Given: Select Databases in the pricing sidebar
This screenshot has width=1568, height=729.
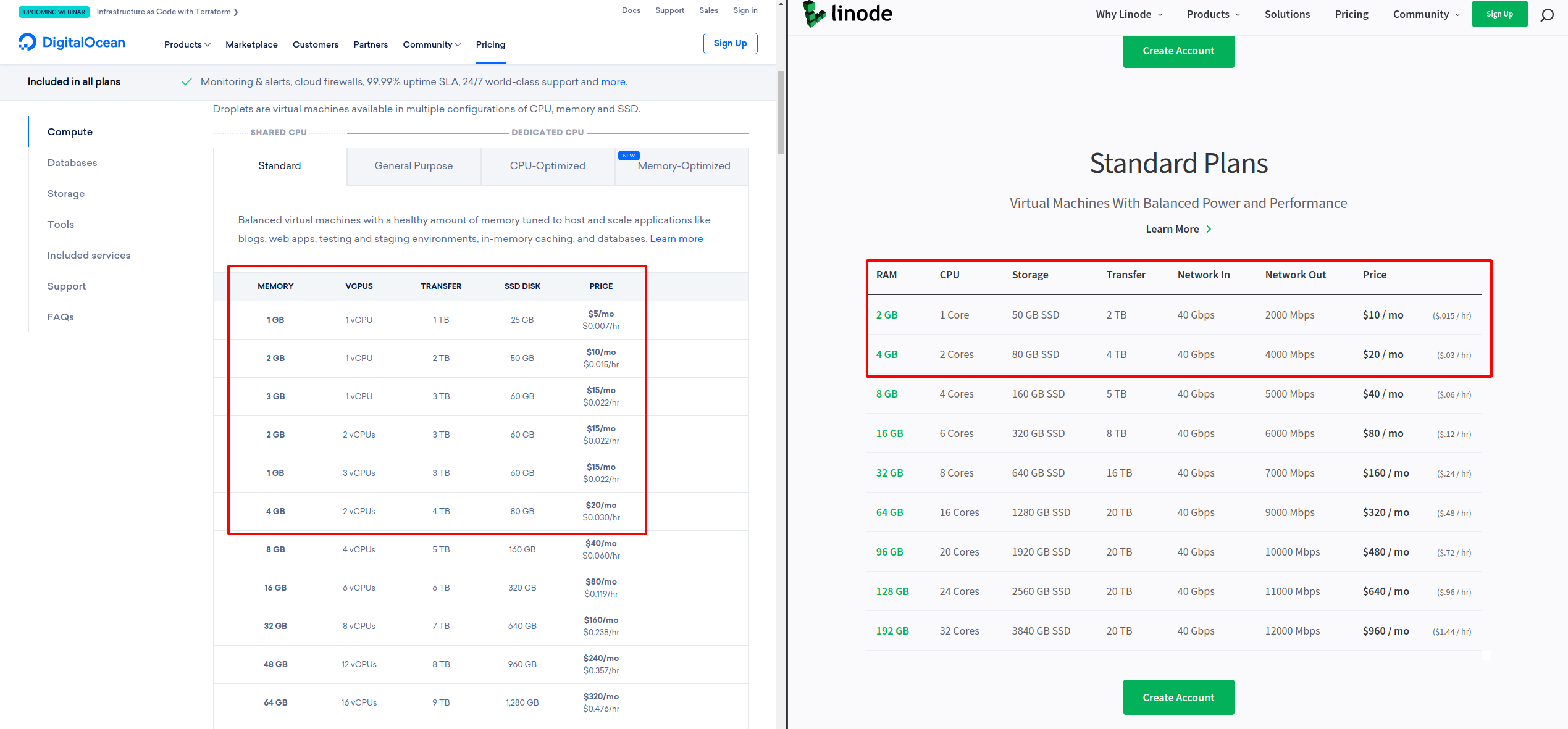Looking at the screenshot, I should click(x=72, y=162).
